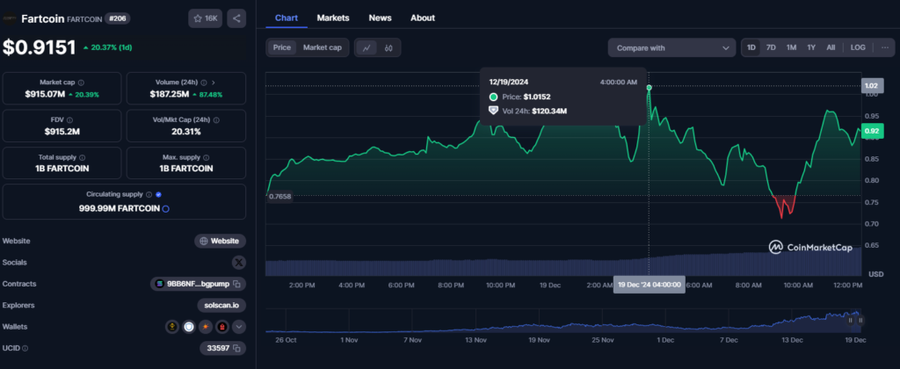
Task: Open the red wallet icon
Action: click(x=222, y=327)
